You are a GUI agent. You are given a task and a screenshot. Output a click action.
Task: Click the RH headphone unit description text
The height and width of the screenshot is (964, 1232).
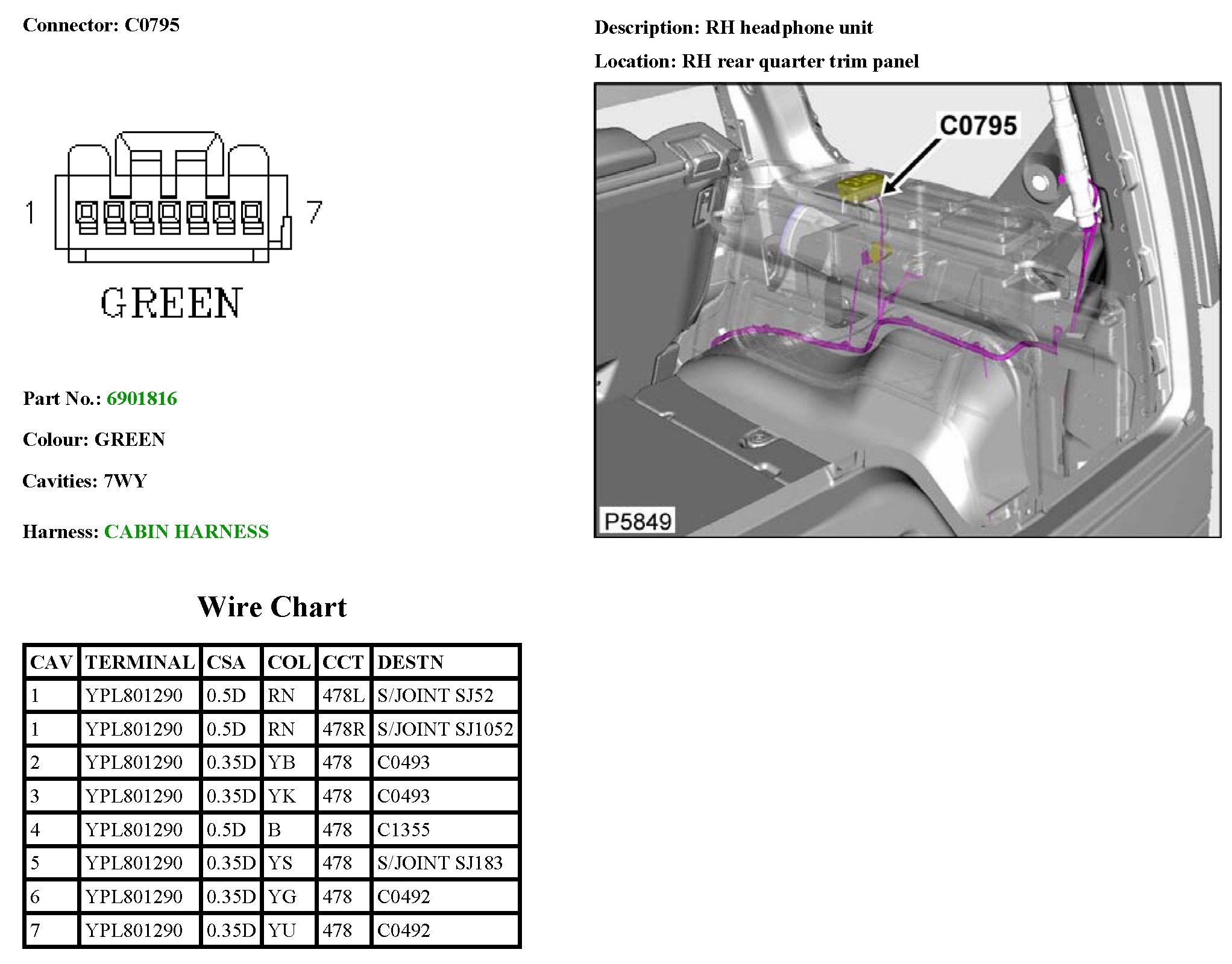click(788, 28)
